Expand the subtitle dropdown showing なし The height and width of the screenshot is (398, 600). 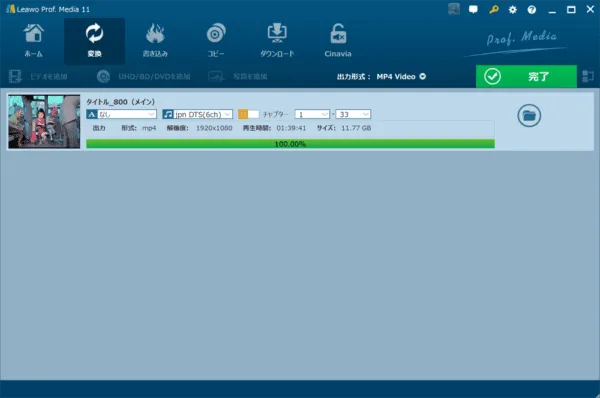tap(121, 114)
